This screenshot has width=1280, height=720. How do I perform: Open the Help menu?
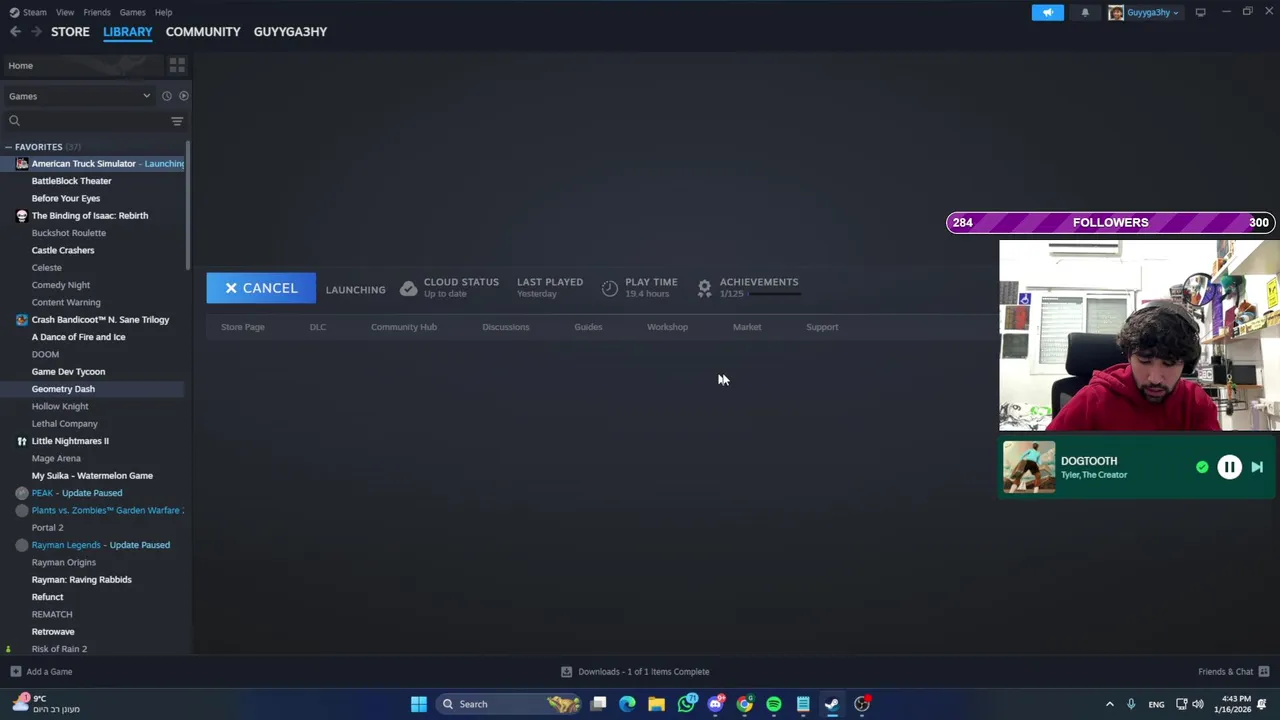pos(163,12)
